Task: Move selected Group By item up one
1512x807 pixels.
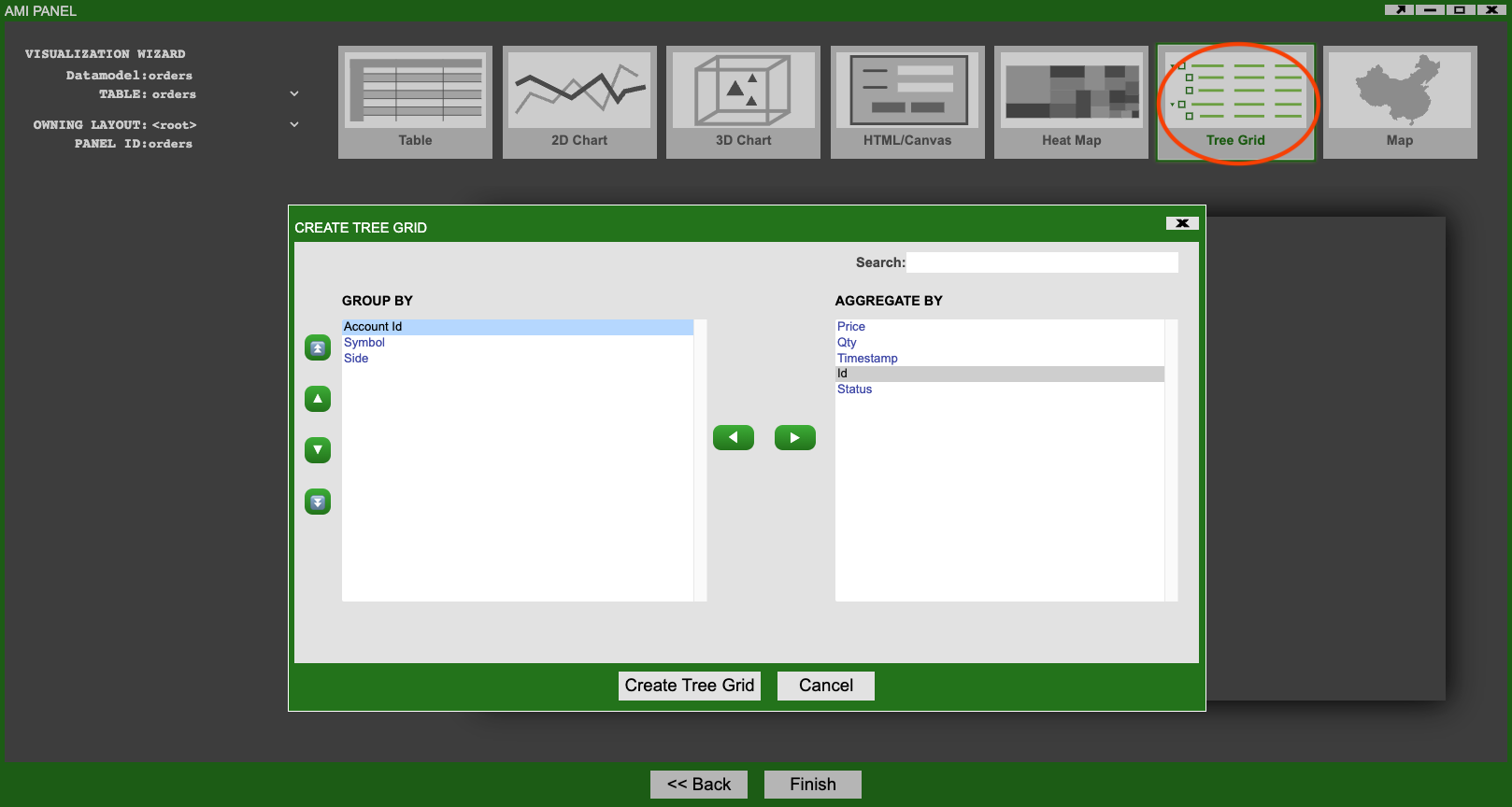Action: tap(318, 399)
